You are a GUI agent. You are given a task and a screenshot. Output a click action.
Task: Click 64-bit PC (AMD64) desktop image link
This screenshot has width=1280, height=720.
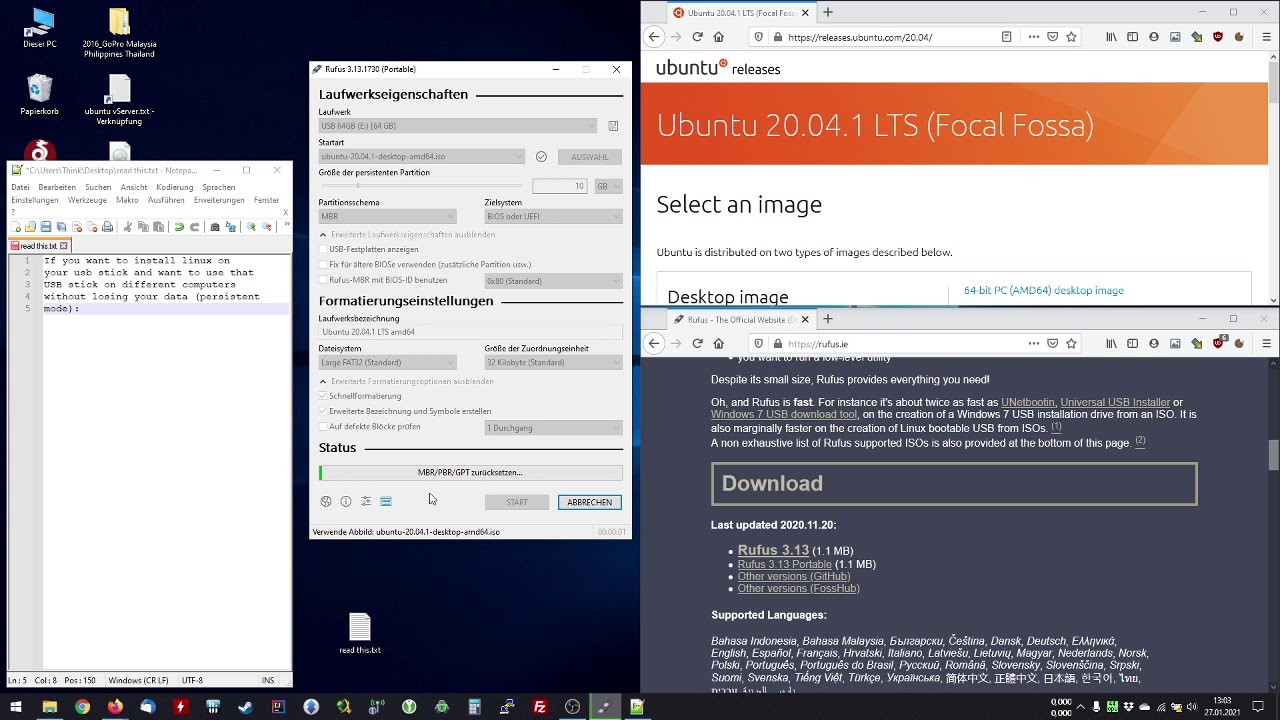[1044, 290]
